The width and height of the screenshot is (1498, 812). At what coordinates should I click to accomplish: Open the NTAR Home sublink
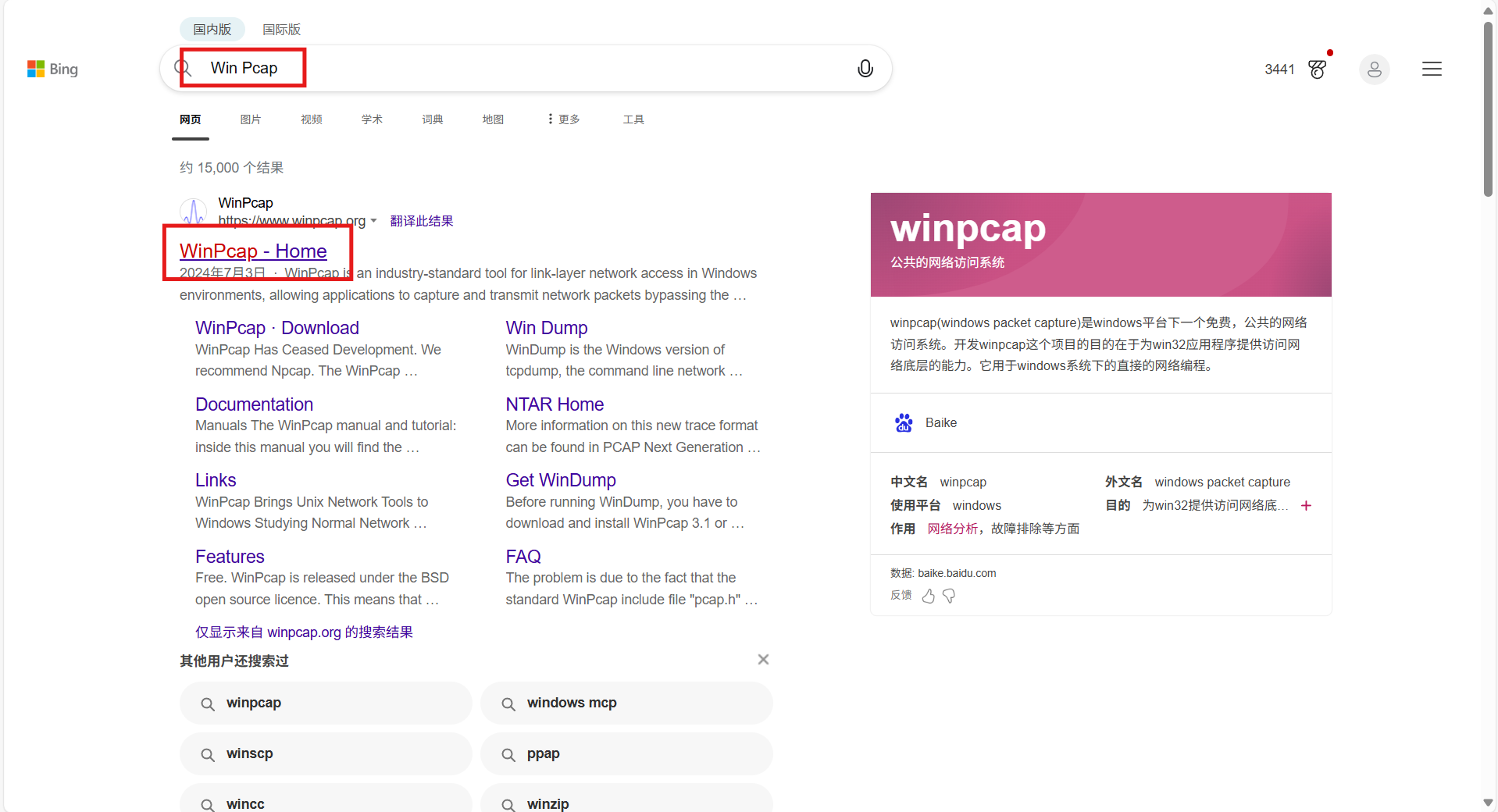(x=555, y=404)
